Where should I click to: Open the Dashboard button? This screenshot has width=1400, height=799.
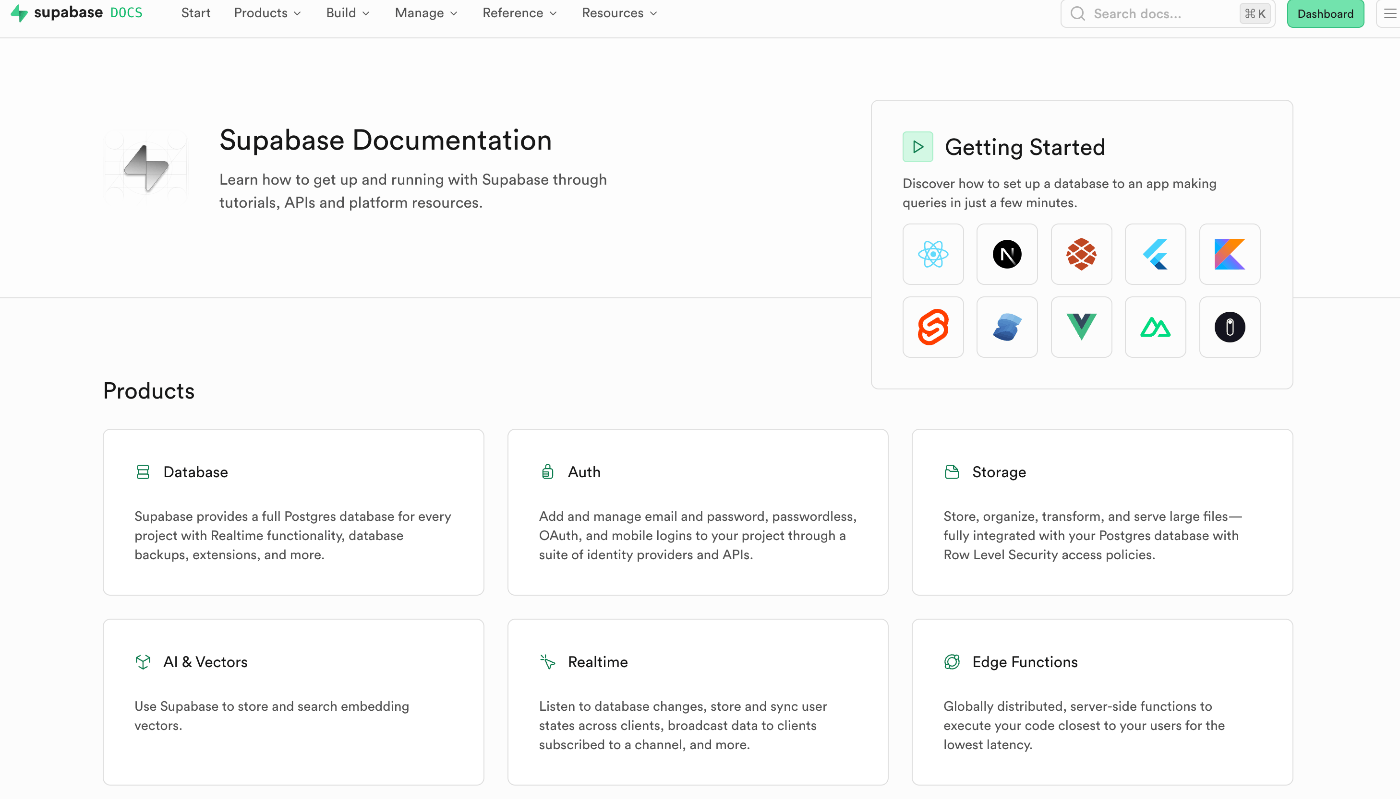[1326, 14]
